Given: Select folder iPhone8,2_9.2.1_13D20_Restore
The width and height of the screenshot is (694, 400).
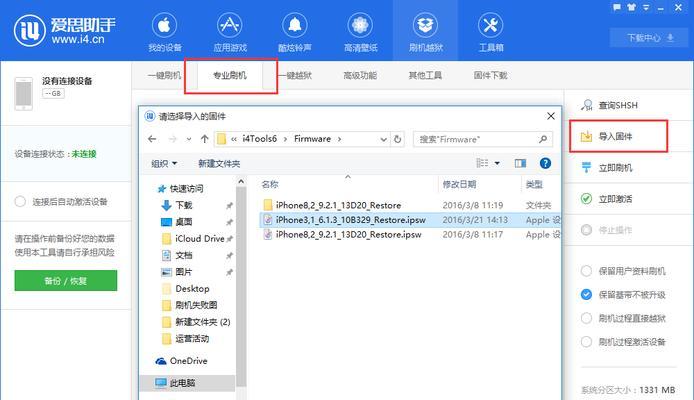Looking at the screenshot, I should pos(338,205).
